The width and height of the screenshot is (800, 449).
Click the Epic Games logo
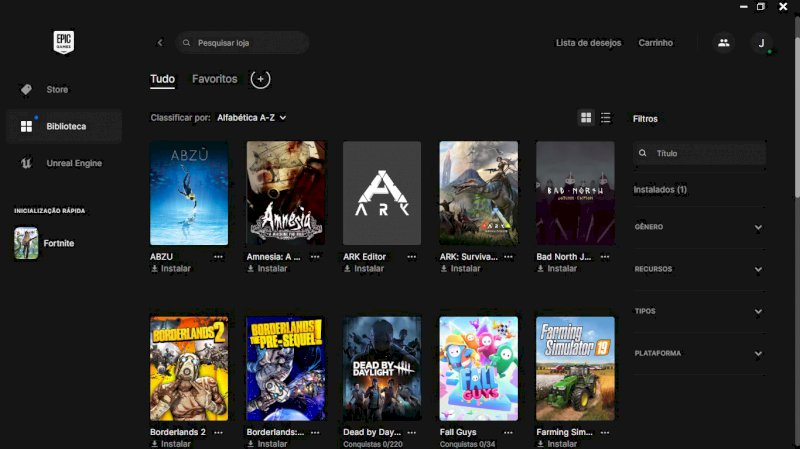click(64, 42)
